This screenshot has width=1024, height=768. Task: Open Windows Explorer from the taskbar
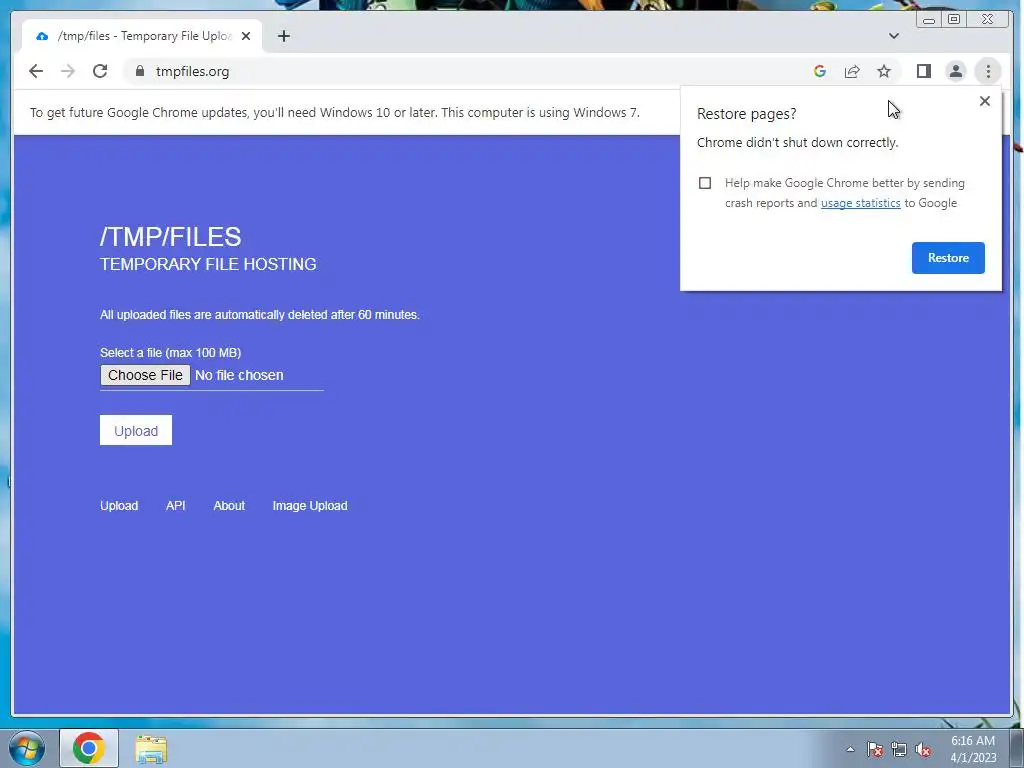click(x=151, y=748)
